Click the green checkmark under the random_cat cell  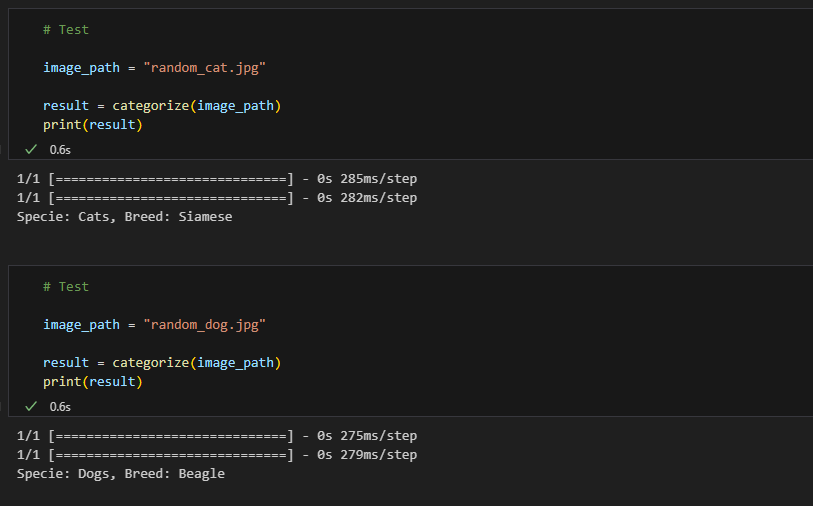tap(31, 149)
